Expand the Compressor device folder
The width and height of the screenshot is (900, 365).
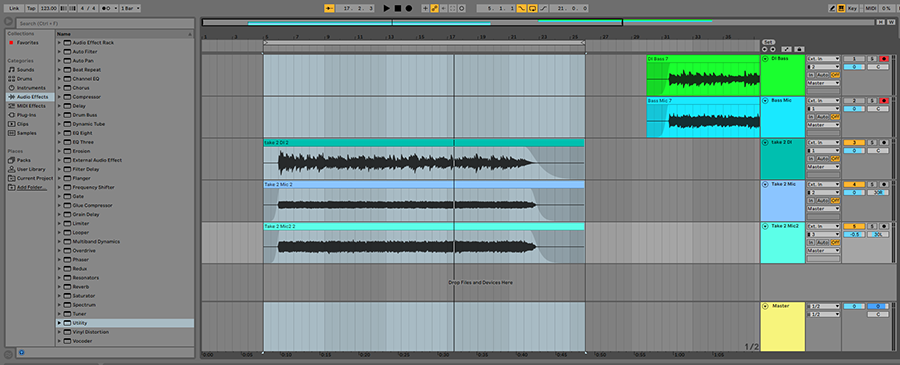point(59,97)
